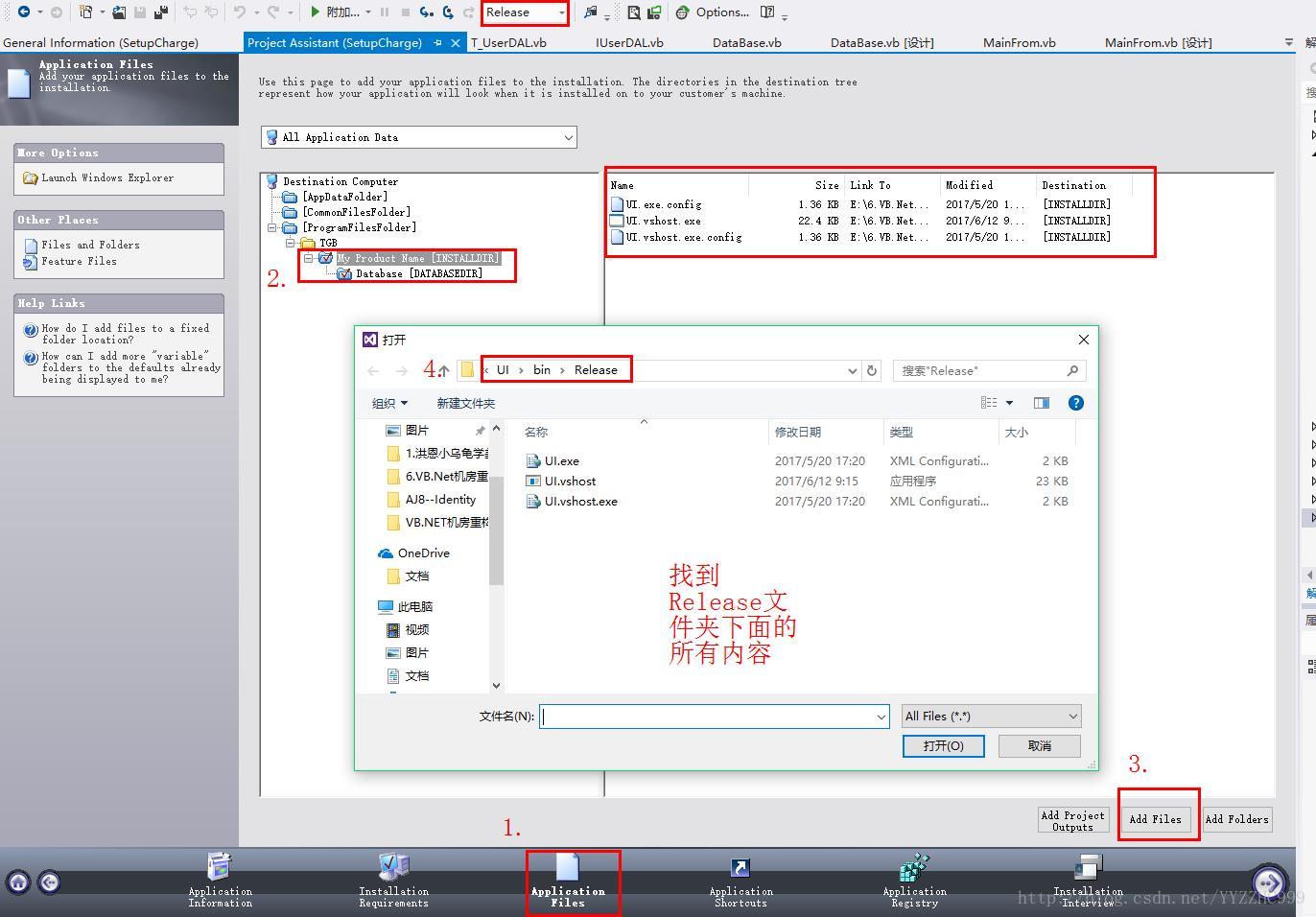Switch to General Information (SetupCharge) tab

(x=101, y=42)
